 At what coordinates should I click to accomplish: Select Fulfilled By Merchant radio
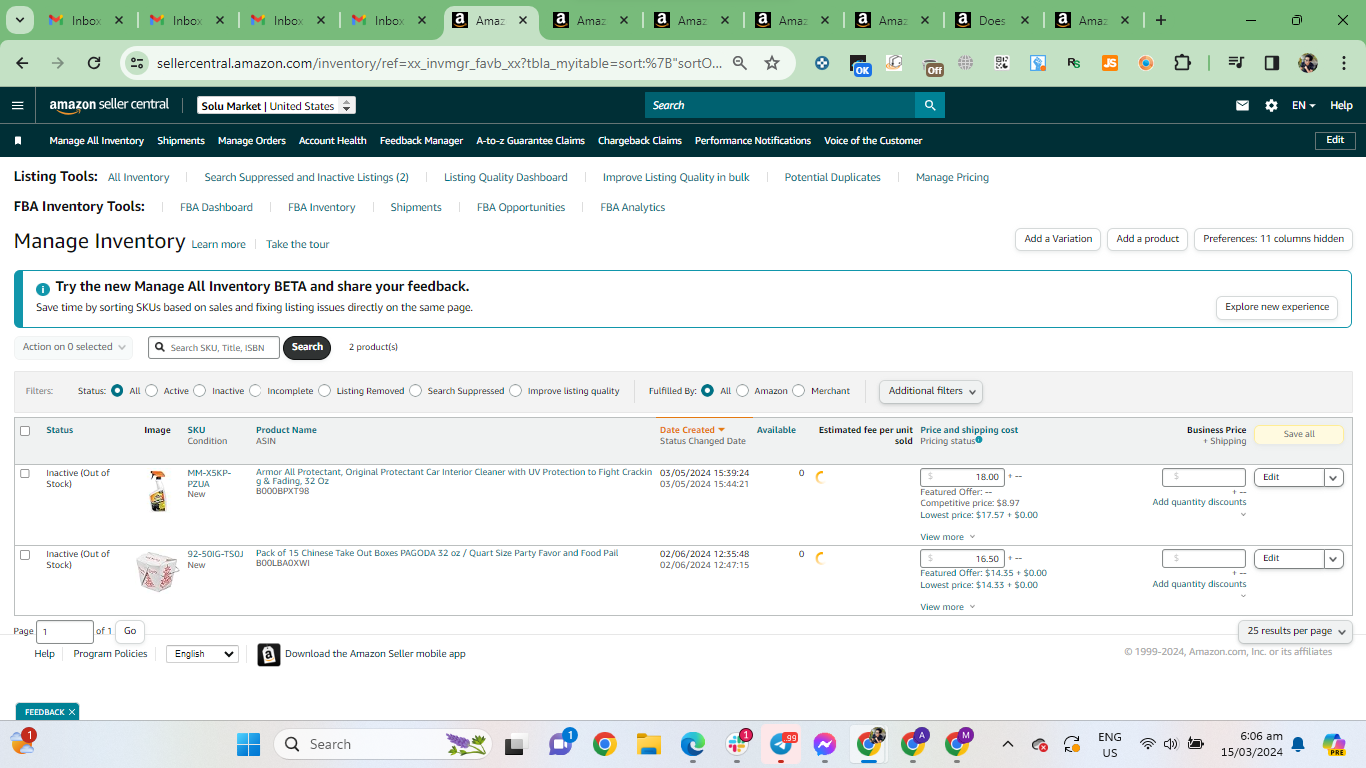pyautogui.click(x=799, y=391)
